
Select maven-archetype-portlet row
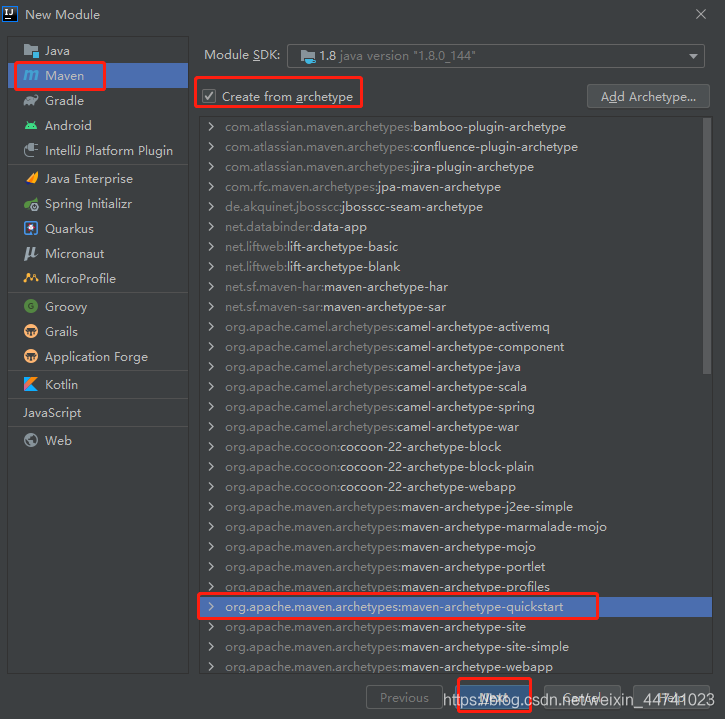click(455, 566)
